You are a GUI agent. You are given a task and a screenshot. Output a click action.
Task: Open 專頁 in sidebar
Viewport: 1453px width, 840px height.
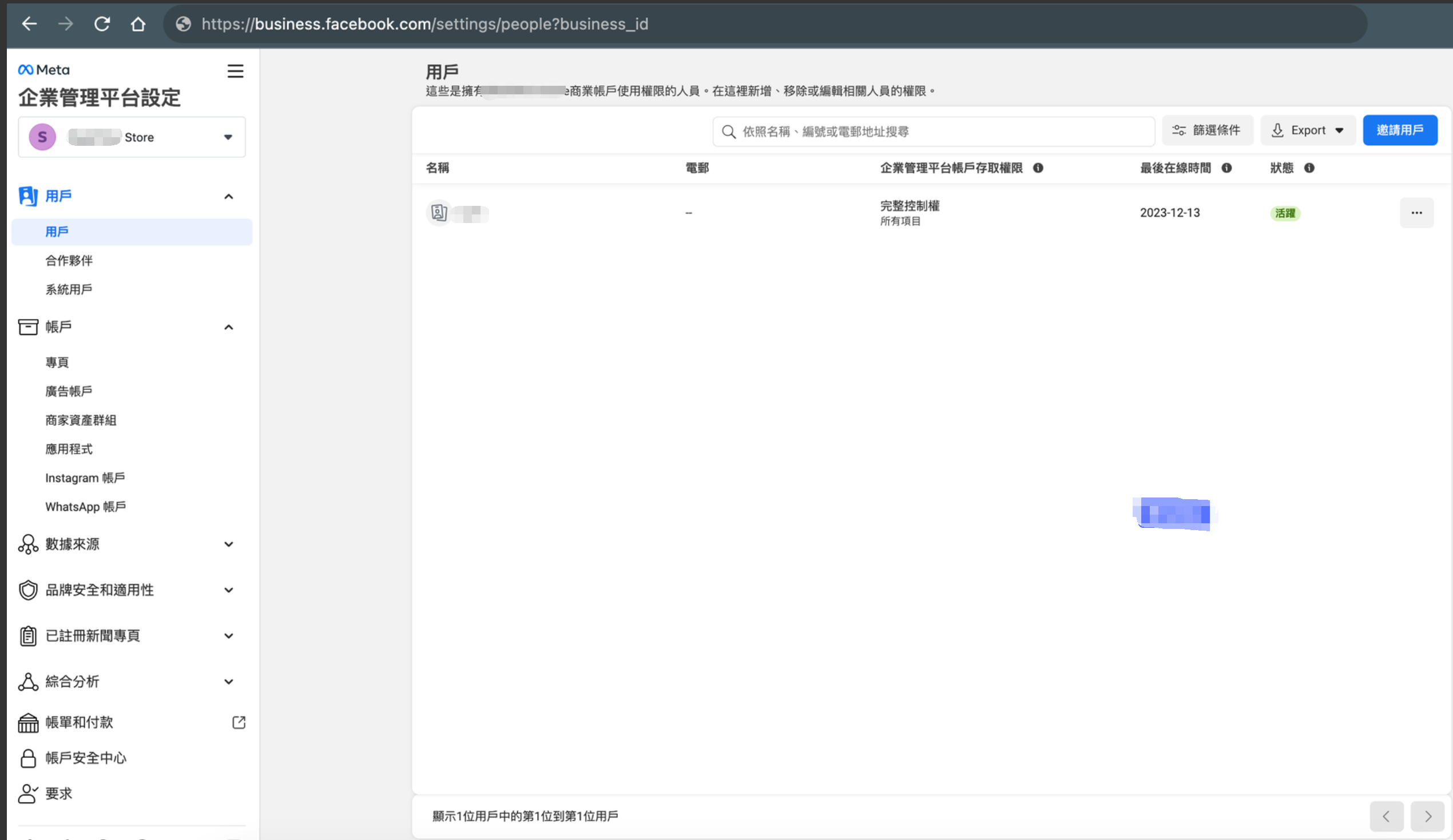[x=57, y=362]
